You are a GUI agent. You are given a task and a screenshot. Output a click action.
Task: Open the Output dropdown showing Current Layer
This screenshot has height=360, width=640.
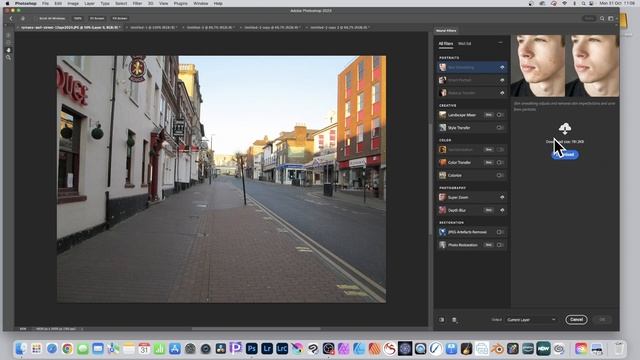pyautogui.click(x=531, y=320)
